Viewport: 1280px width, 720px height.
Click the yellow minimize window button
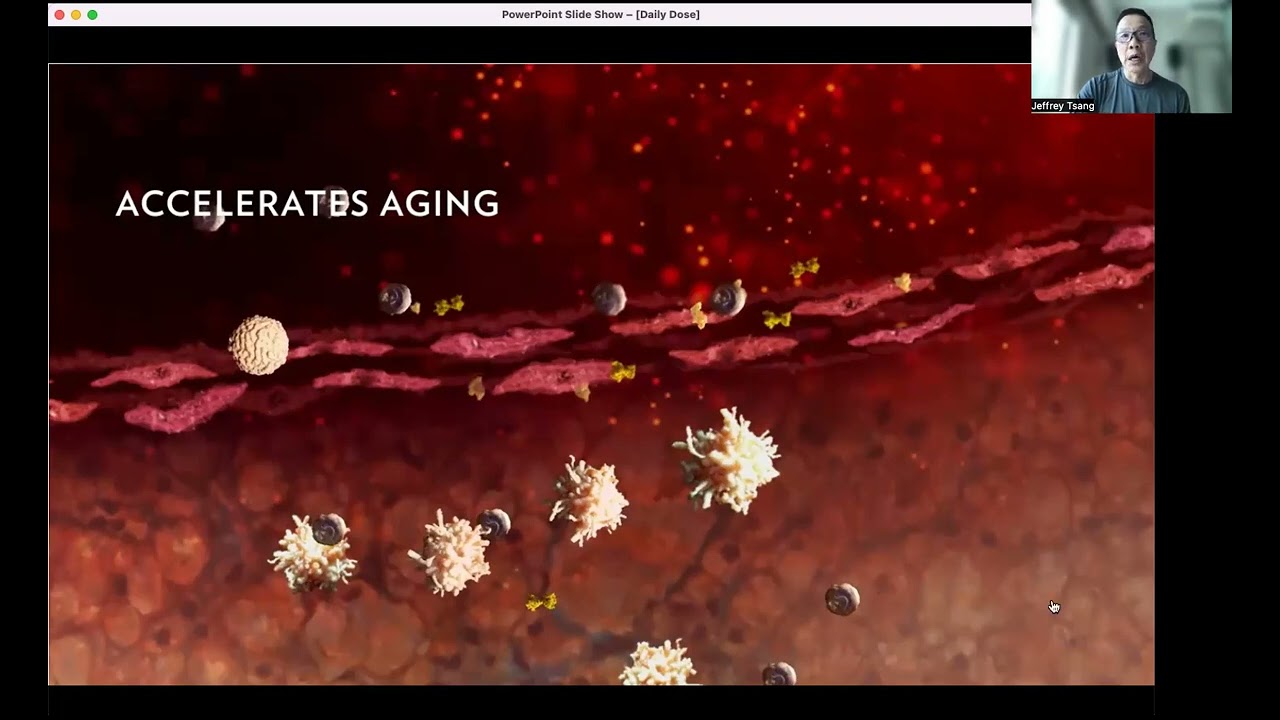[x=76, y=15]
